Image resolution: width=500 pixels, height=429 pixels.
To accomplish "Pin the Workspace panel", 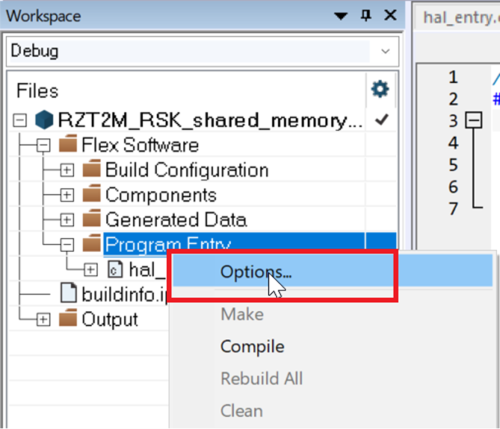I will [366, 15].
